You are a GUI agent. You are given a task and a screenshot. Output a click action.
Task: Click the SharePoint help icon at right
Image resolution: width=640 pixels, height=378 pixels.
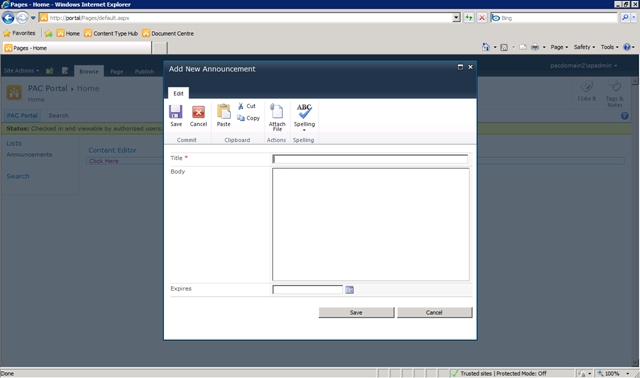tap(624, 116)
